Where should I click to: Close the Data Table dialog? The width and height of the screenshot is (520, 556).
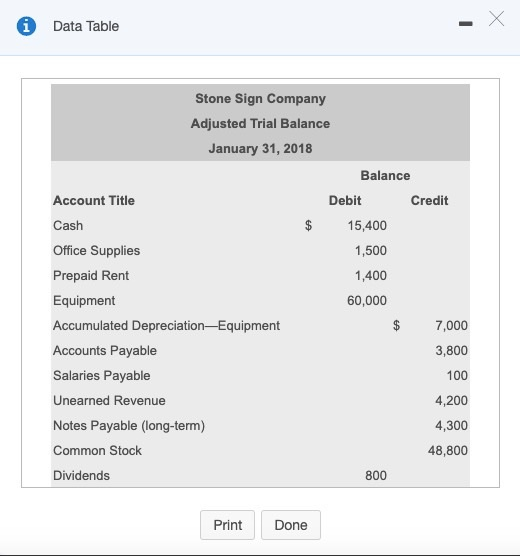496,18
